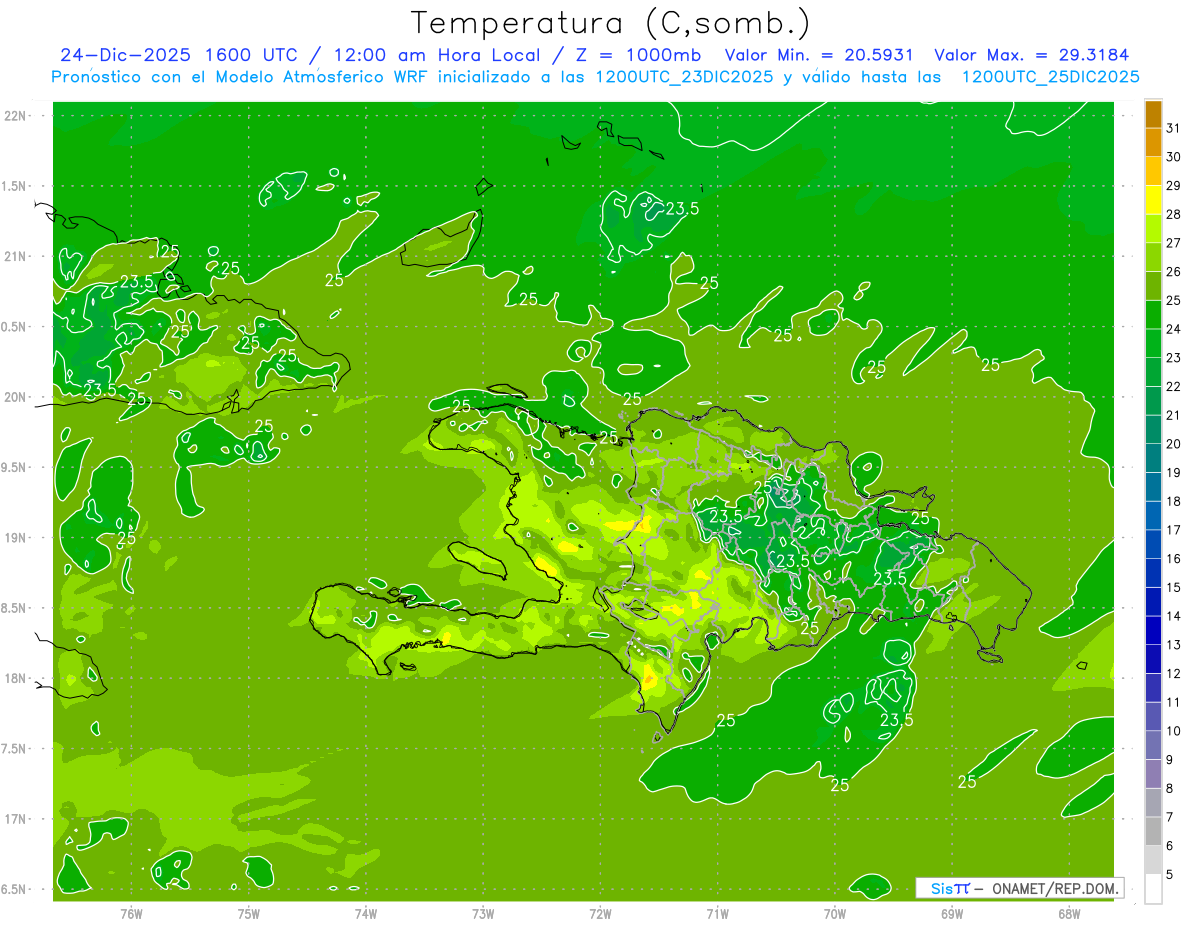Click the "ONAMET/REP.DOM." credit label

point(1056,888)
